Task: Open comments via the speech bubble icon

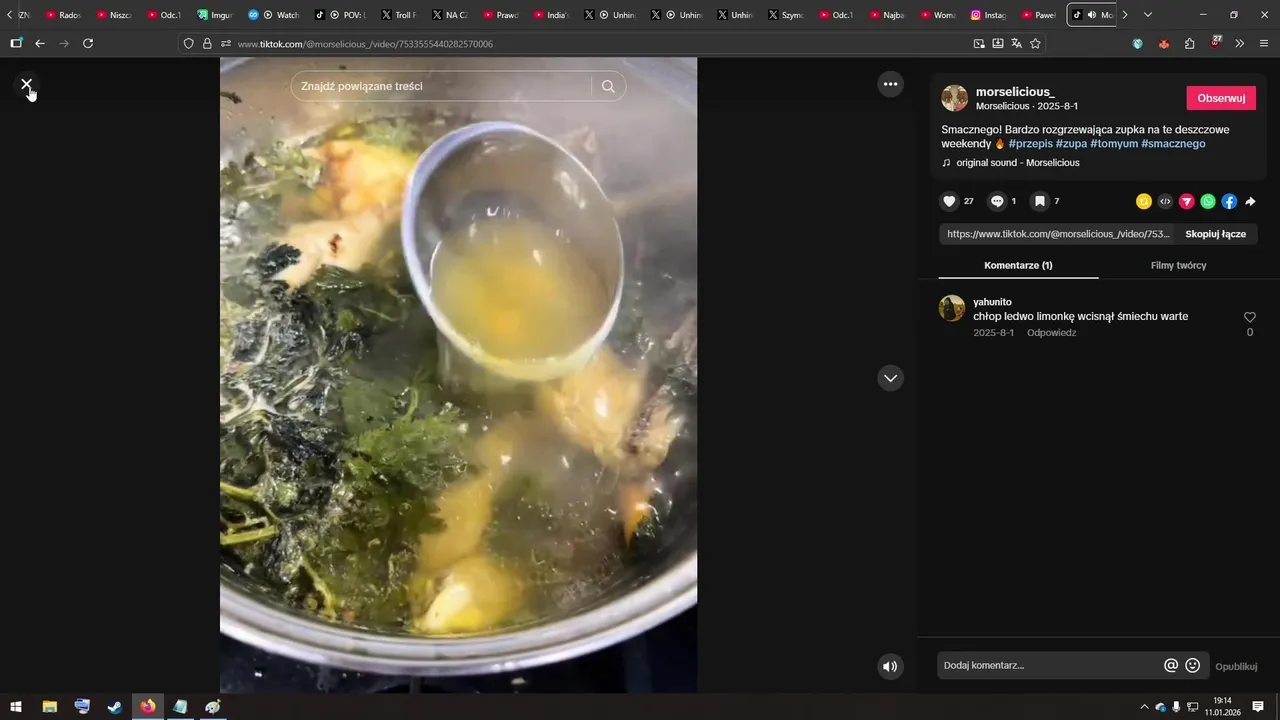Action: [997, 201]
